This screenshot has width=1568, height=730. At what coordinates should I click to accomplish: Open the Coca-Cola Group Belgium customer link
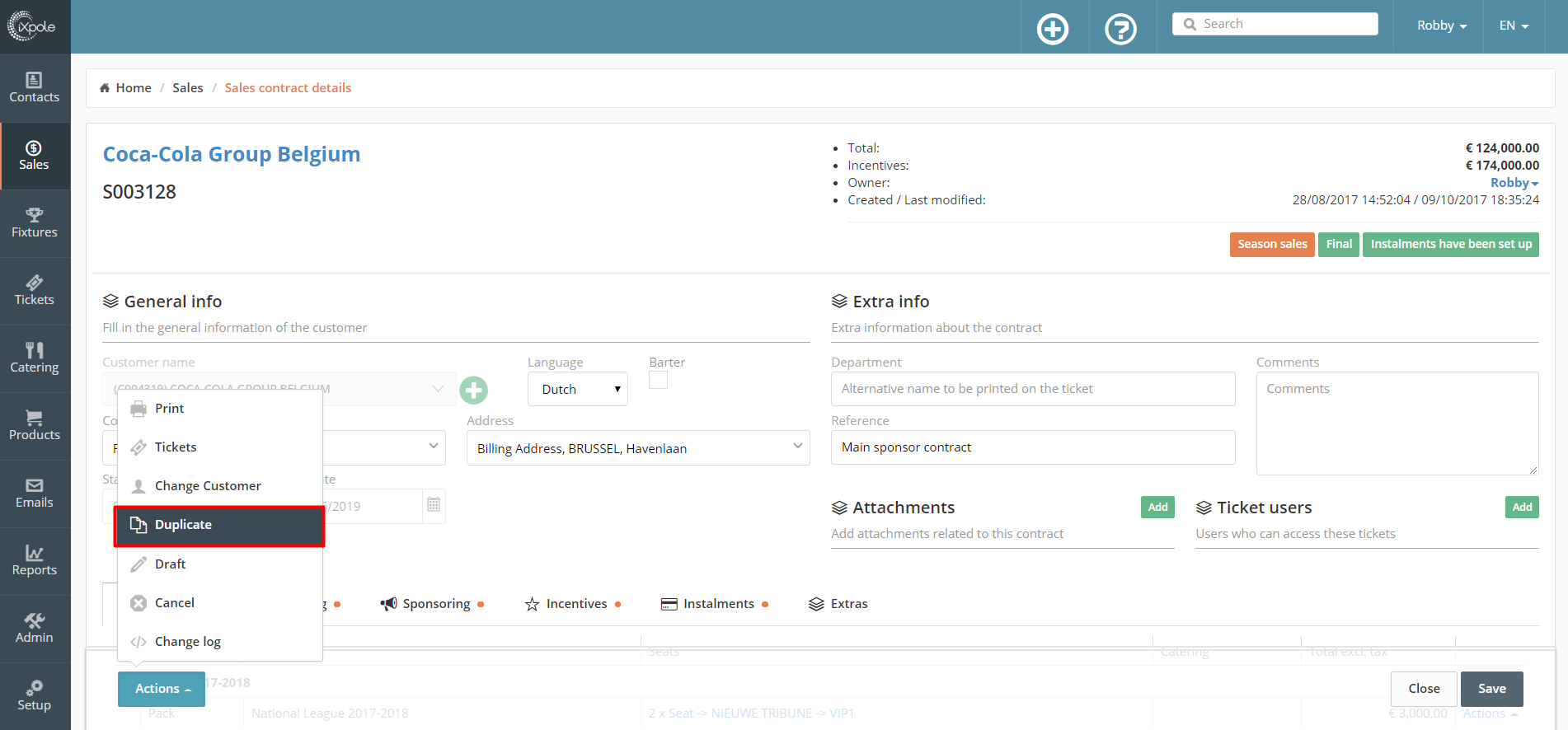point(232,154)
